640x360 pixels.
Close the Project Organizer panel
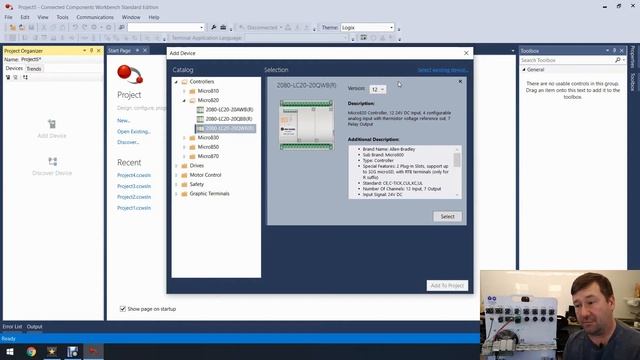tap(99, 51)
